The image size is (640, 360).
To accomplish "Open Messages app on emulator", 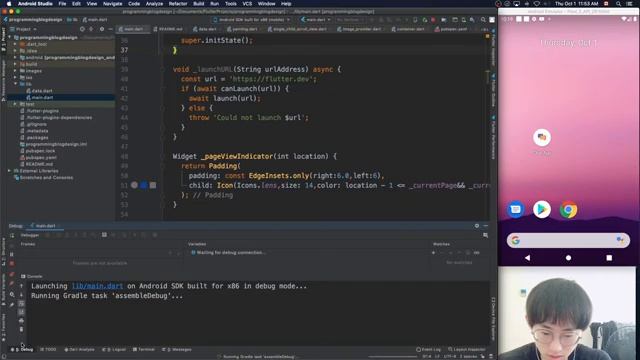I will coord(516,209).
